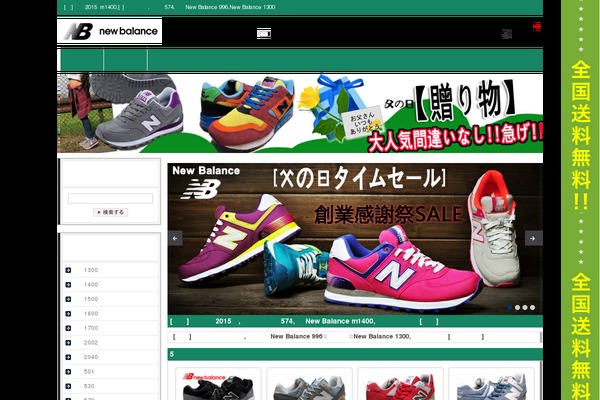Select the first blue slideshow dot
Screen dimensions: 600x400
coord(510,307)
